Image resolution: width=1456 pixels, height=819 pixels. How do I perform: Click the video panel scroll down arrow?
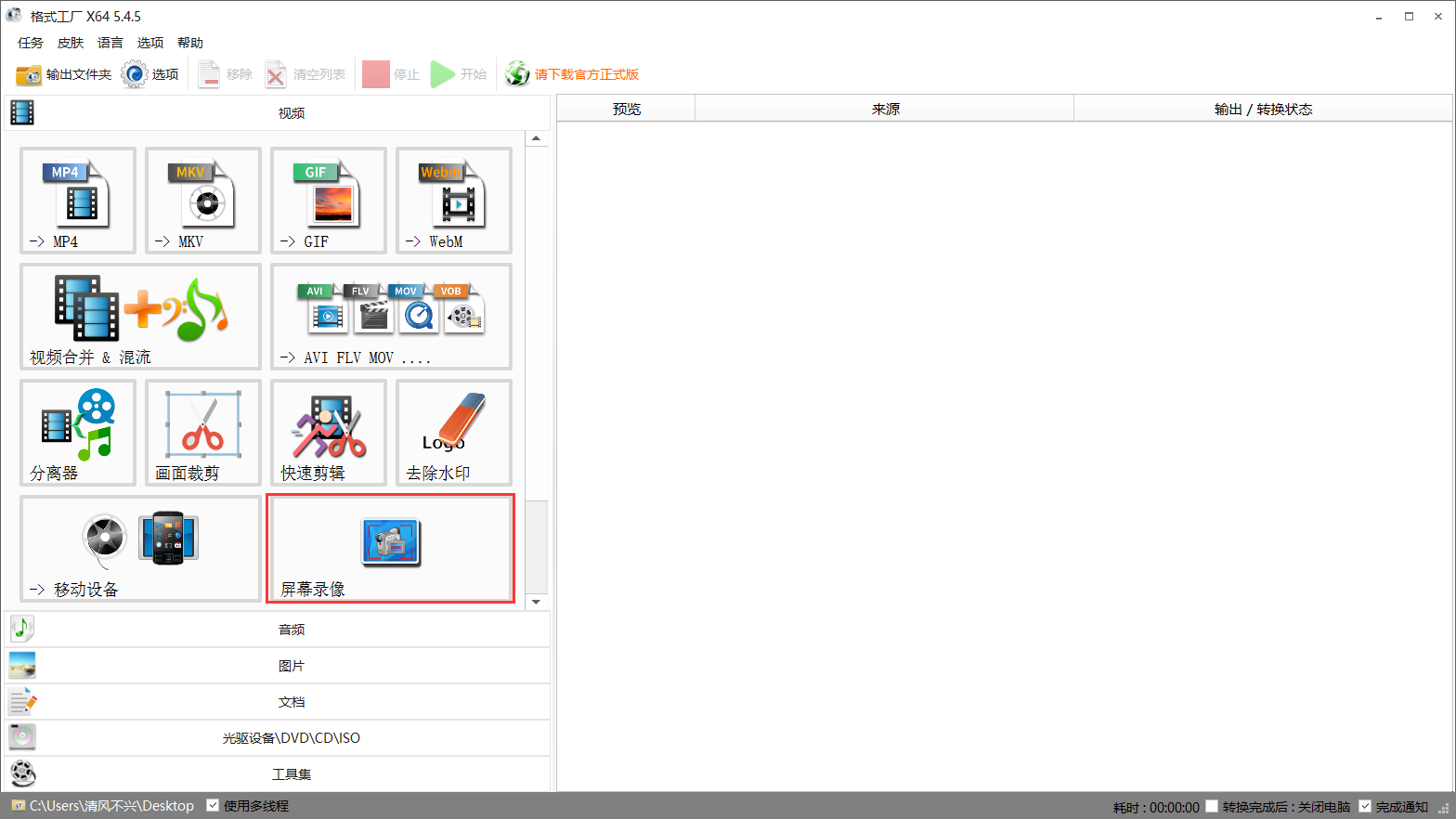(537, 602)
